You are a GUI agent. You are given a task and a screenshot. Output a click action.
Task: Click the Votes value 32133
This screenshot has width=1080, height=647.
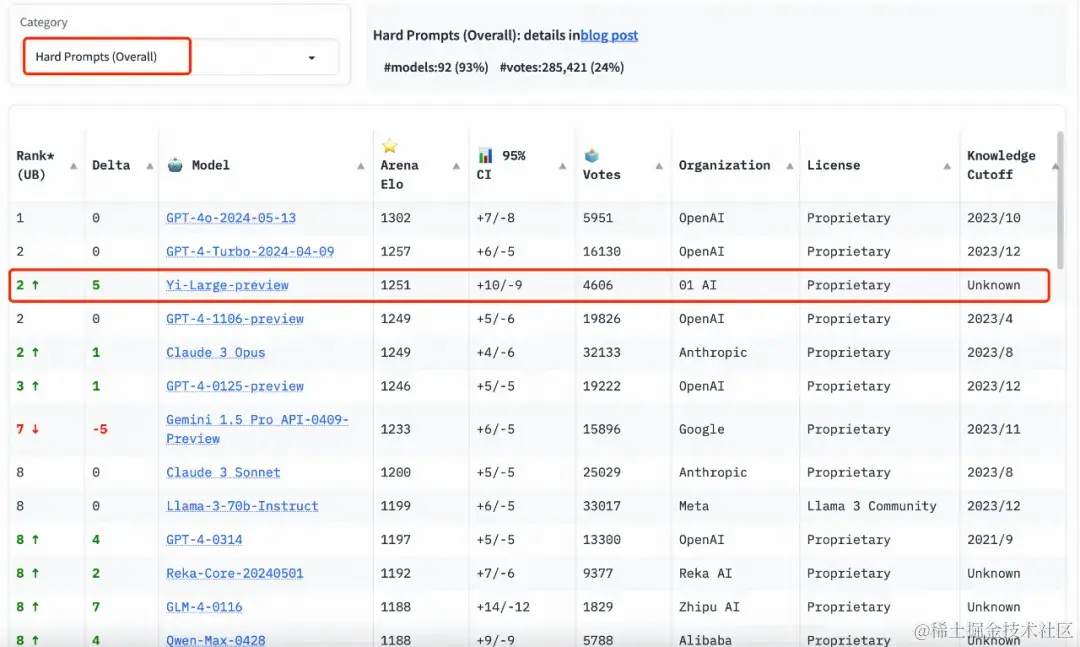(601, 353)
